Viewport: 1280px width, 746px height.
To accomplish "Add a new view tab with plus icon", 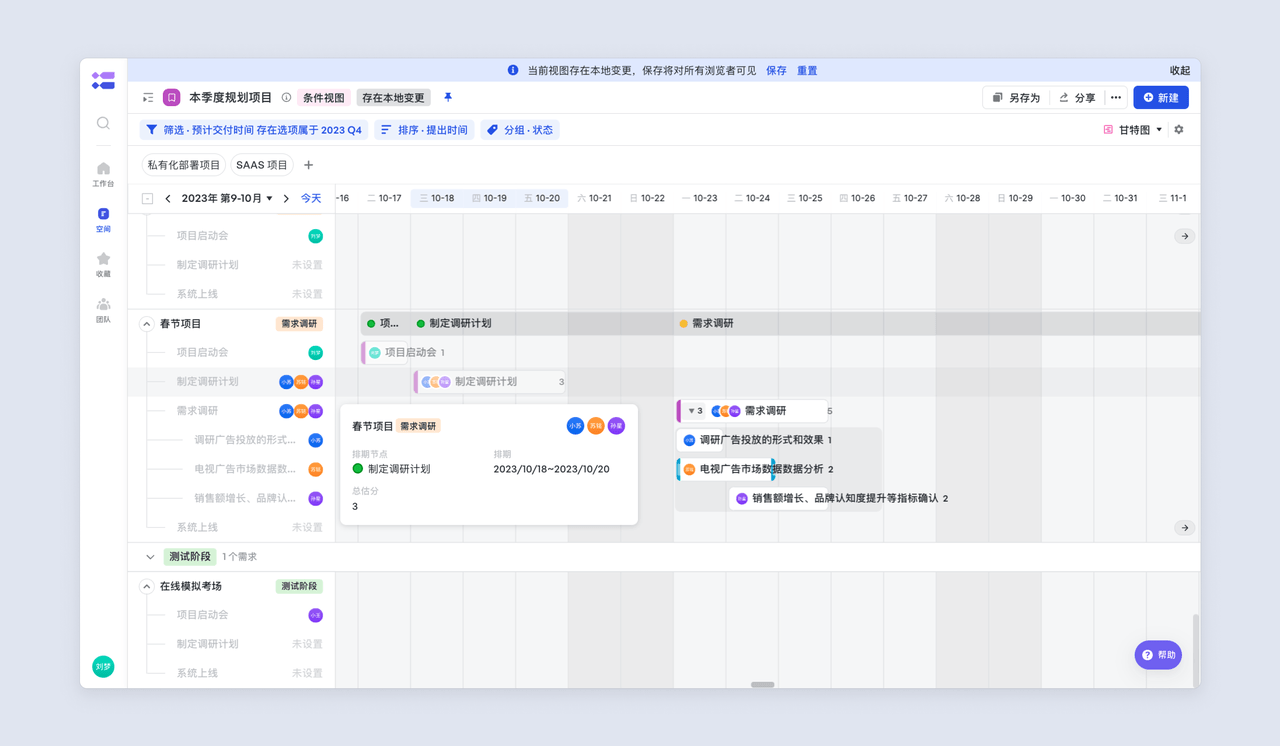I will 309,165.
